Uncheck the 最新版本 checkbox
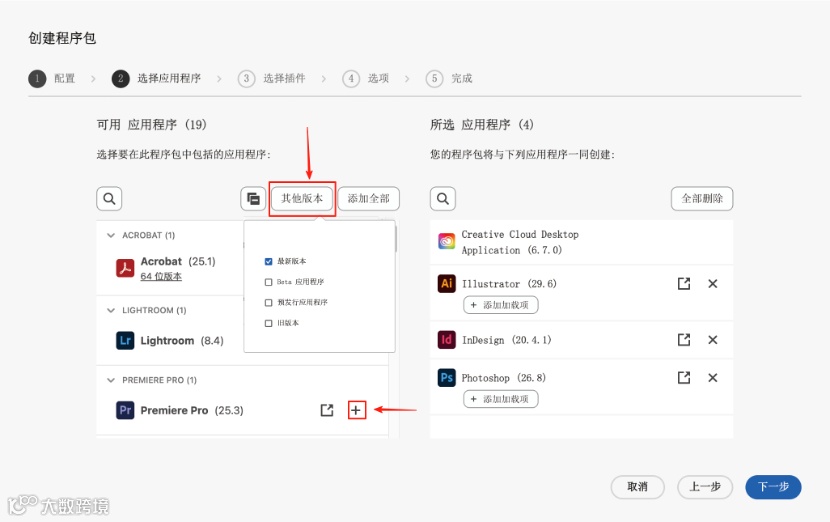The image size is (830, 522). [268, 262]
